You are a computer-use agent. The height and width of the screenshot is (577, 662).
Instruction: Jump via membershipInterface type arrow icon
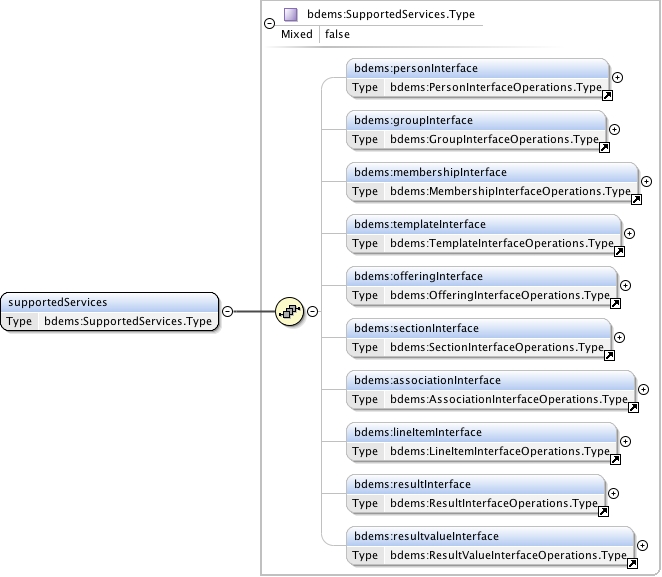pyautogui.click(x=636, y=200)
